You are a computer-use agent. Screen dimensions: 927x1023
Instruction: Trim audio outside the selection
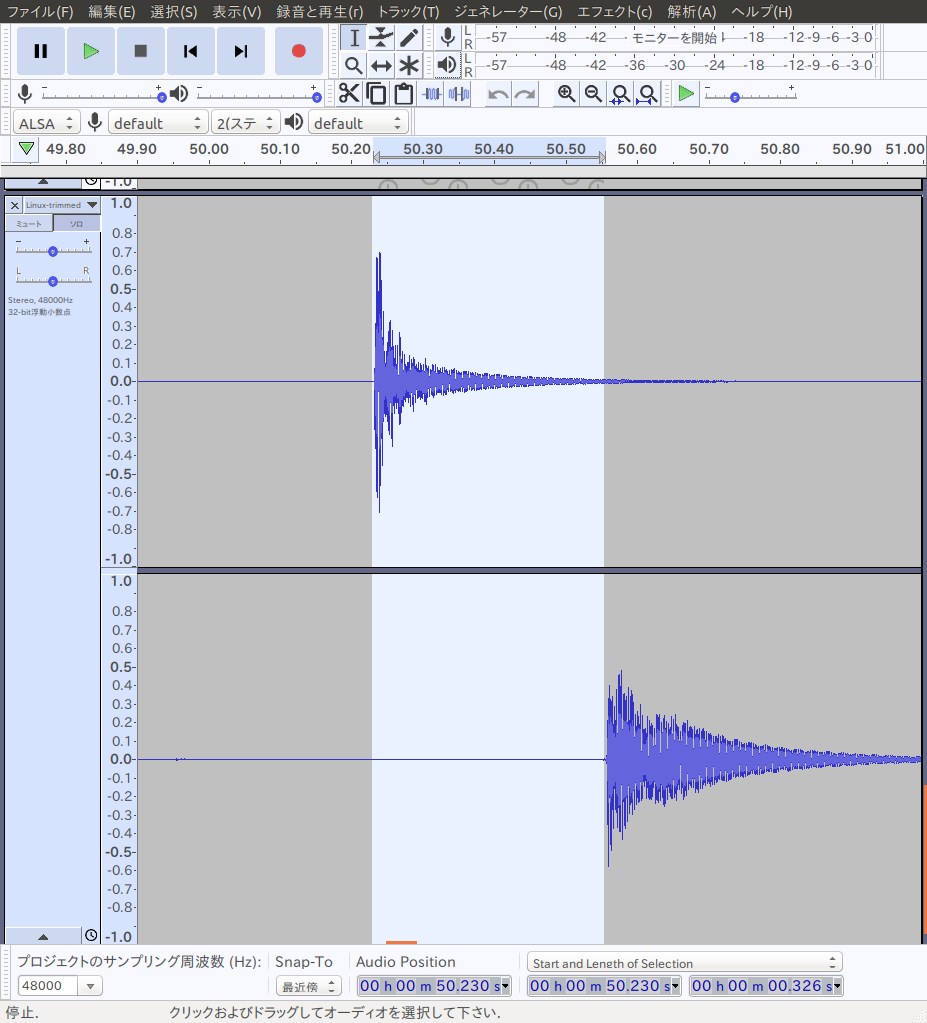coord(432,94)
